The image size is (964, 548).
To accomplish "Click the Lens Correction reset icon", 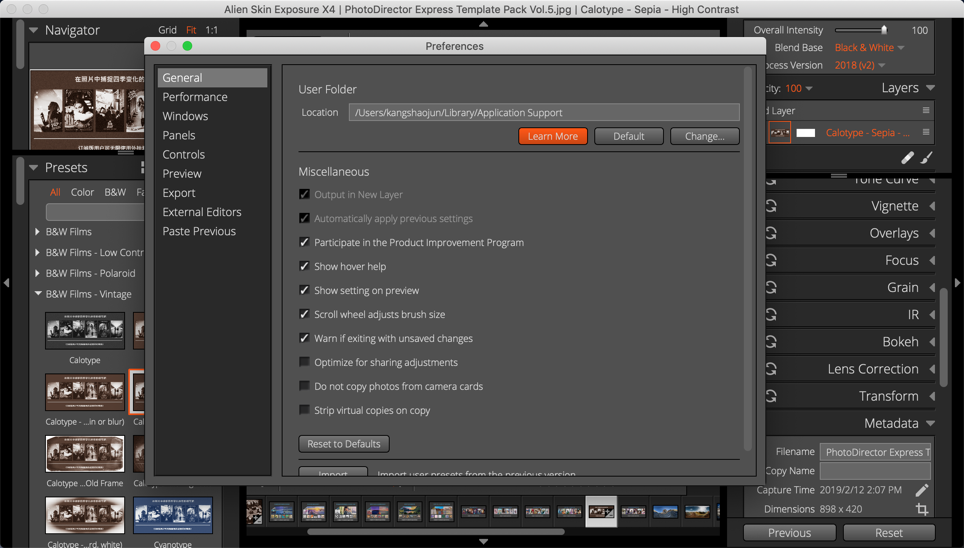I will click(x=771, y=368).
